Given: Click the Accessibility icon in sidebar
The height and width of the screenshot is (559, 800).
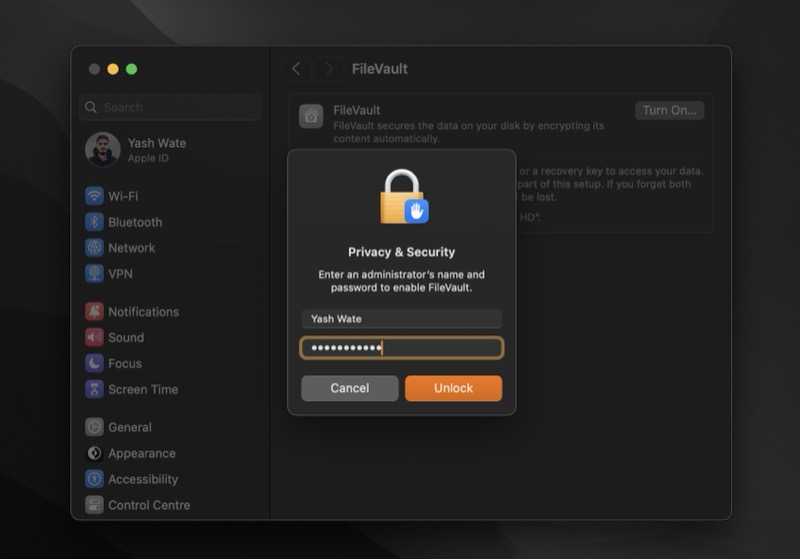Looking at the screenshot, I should [x=94, y=479].
